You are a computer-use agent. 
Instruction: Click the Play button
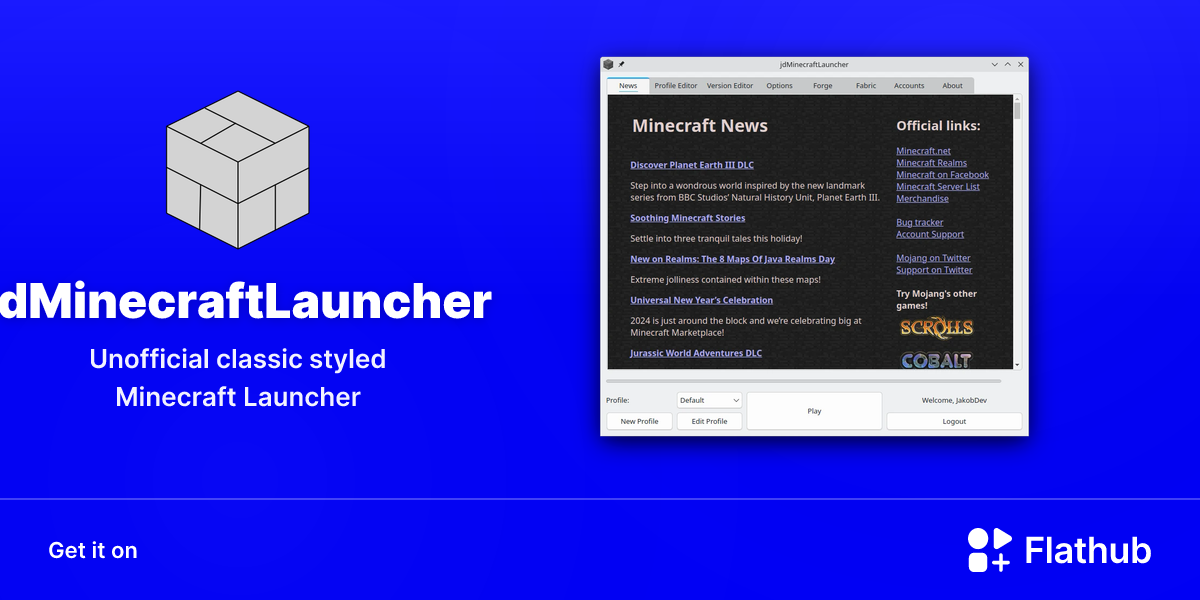(x=814, y=411)
